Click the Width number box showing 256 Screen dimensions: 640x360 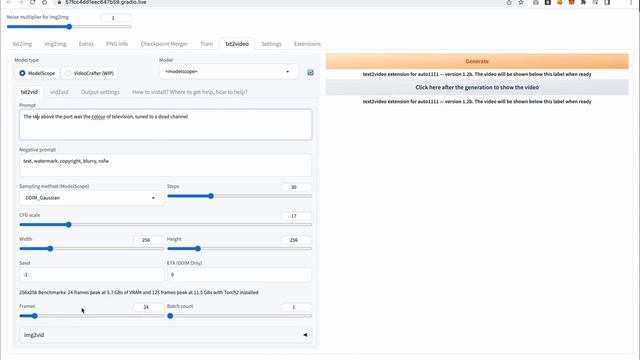tap(149, 240)
